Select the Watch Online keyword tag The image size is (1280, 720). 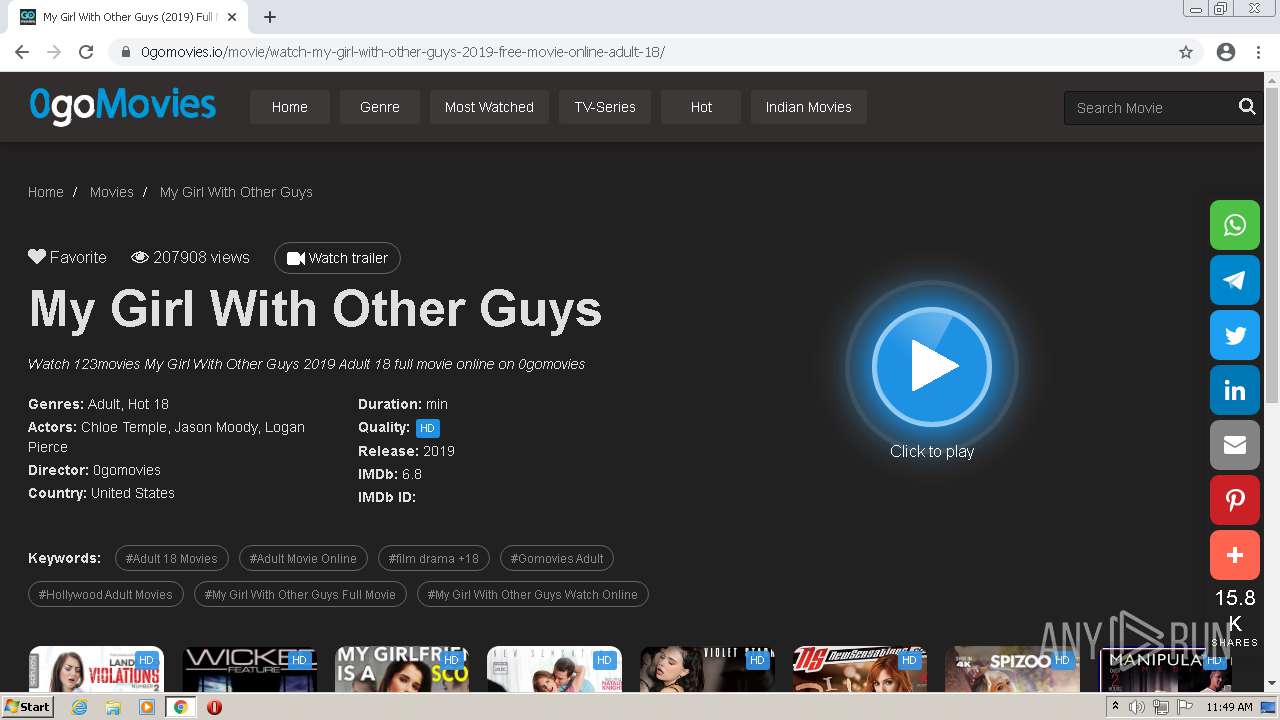tap(533, 594)
